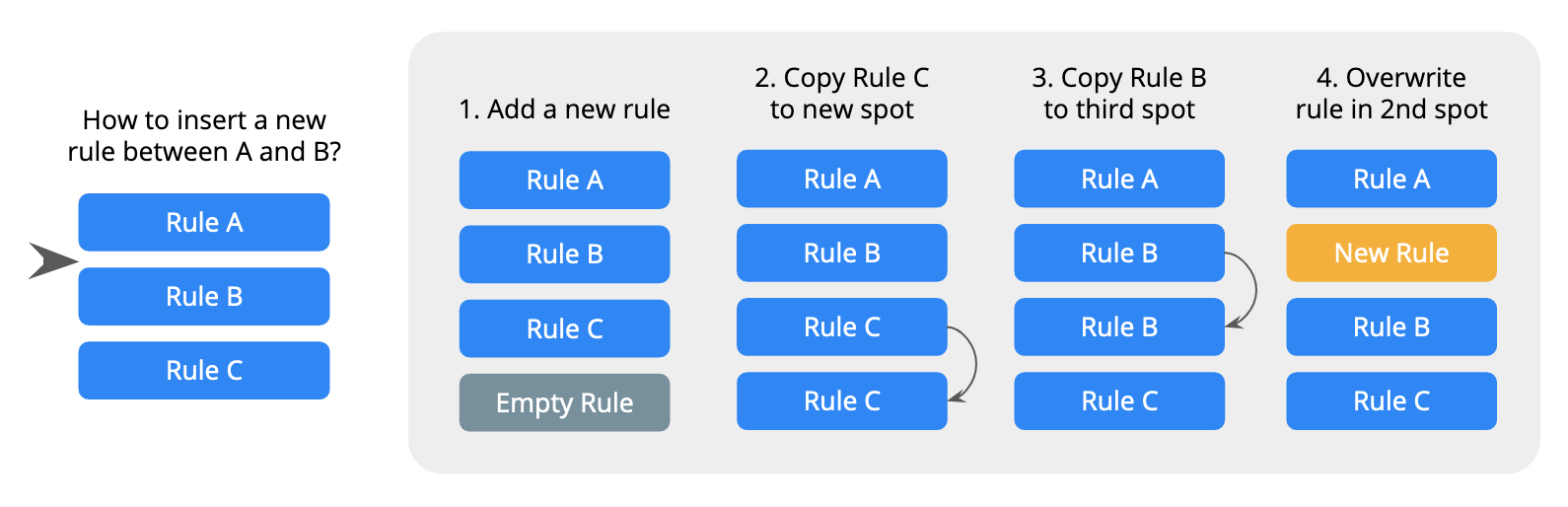
Task: Click Rule C in the leftmost question list
Action: [204, 371]
